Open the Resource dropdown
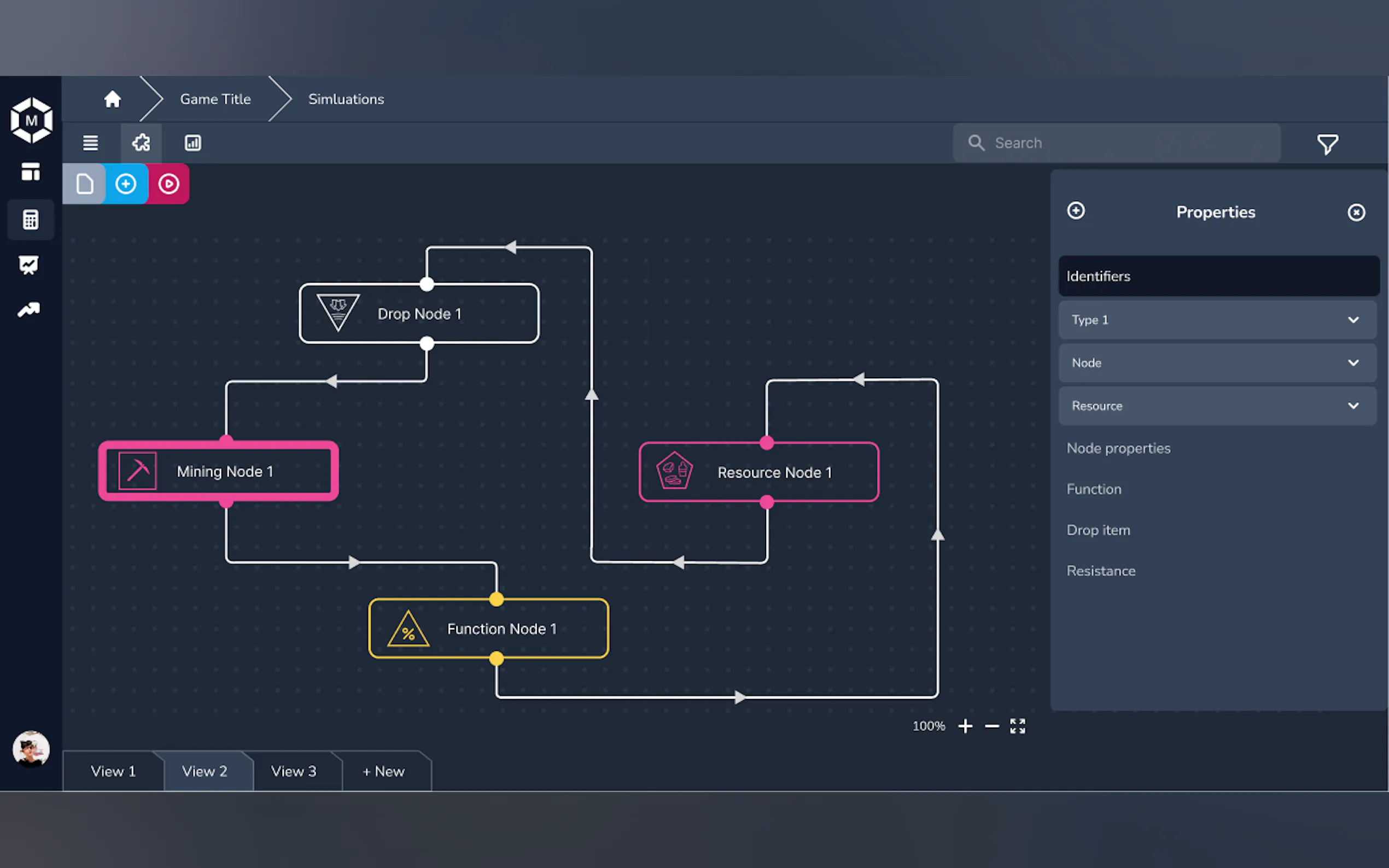1389x868 pixels. pyautogui.click(x=1217, y=406)
